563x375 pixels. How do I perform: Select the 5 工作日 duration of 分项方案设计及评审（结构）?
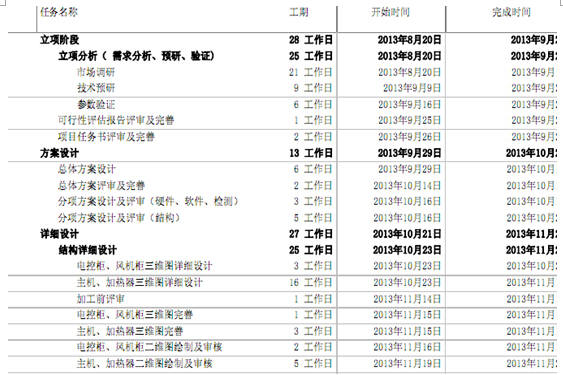coord(313,218)
